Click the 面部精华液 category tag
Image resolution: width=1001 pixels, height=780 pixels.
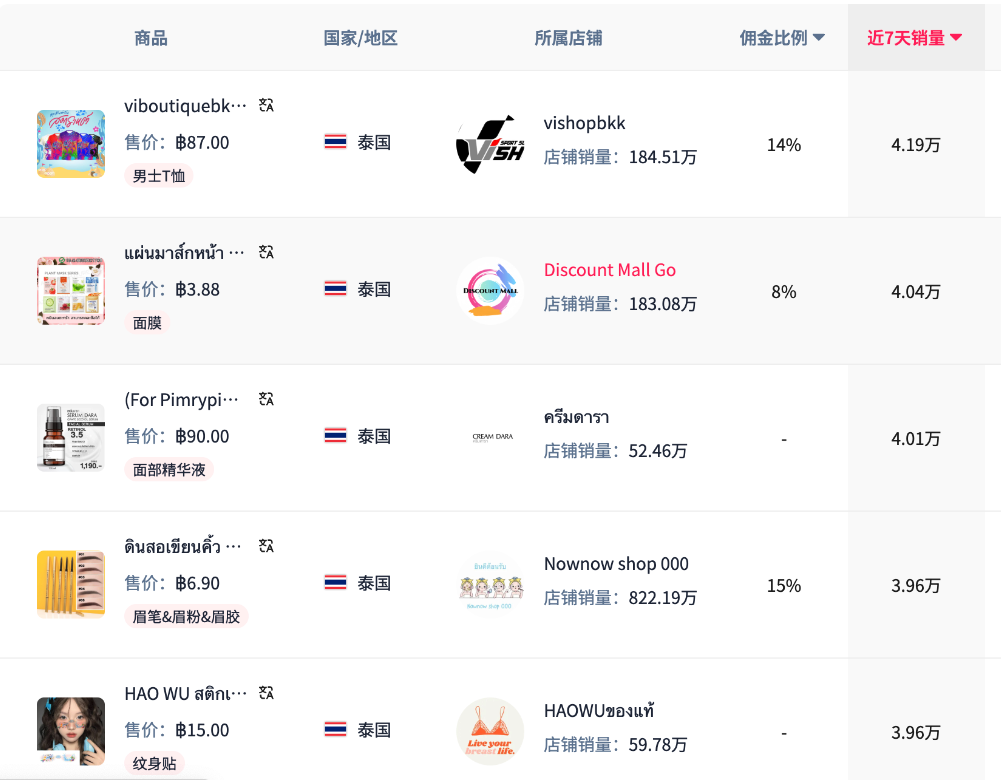pyautogui.click(x=169, y=469)
